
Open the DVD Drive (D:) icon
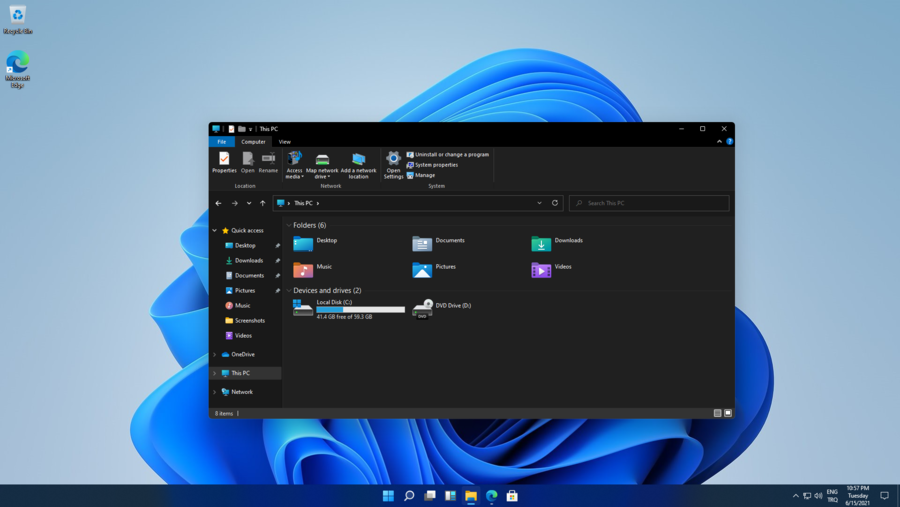click(x=423, y=309)
